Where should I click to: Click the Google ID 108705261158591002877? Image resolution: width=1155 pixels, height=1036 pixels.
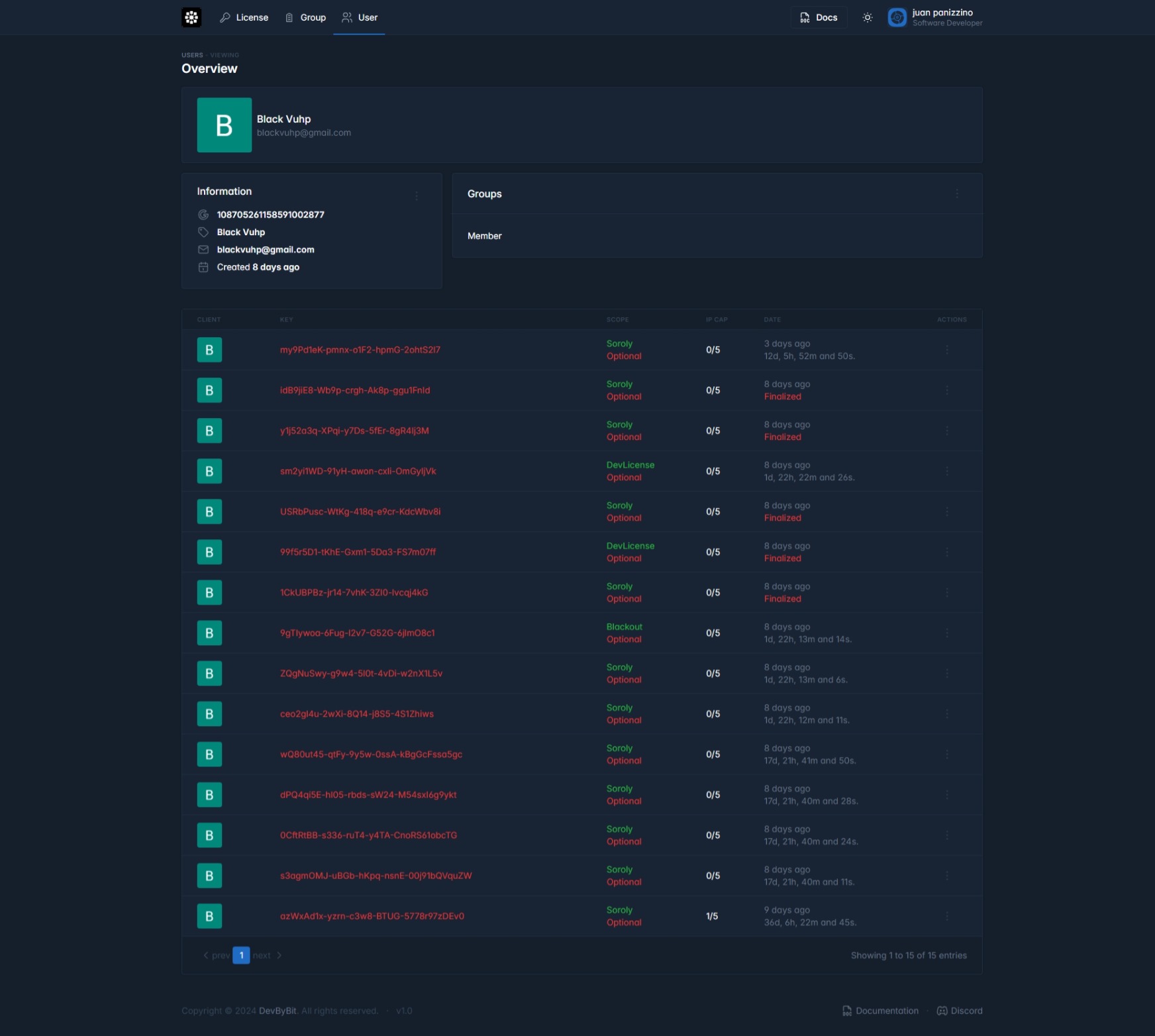(271, 215)
